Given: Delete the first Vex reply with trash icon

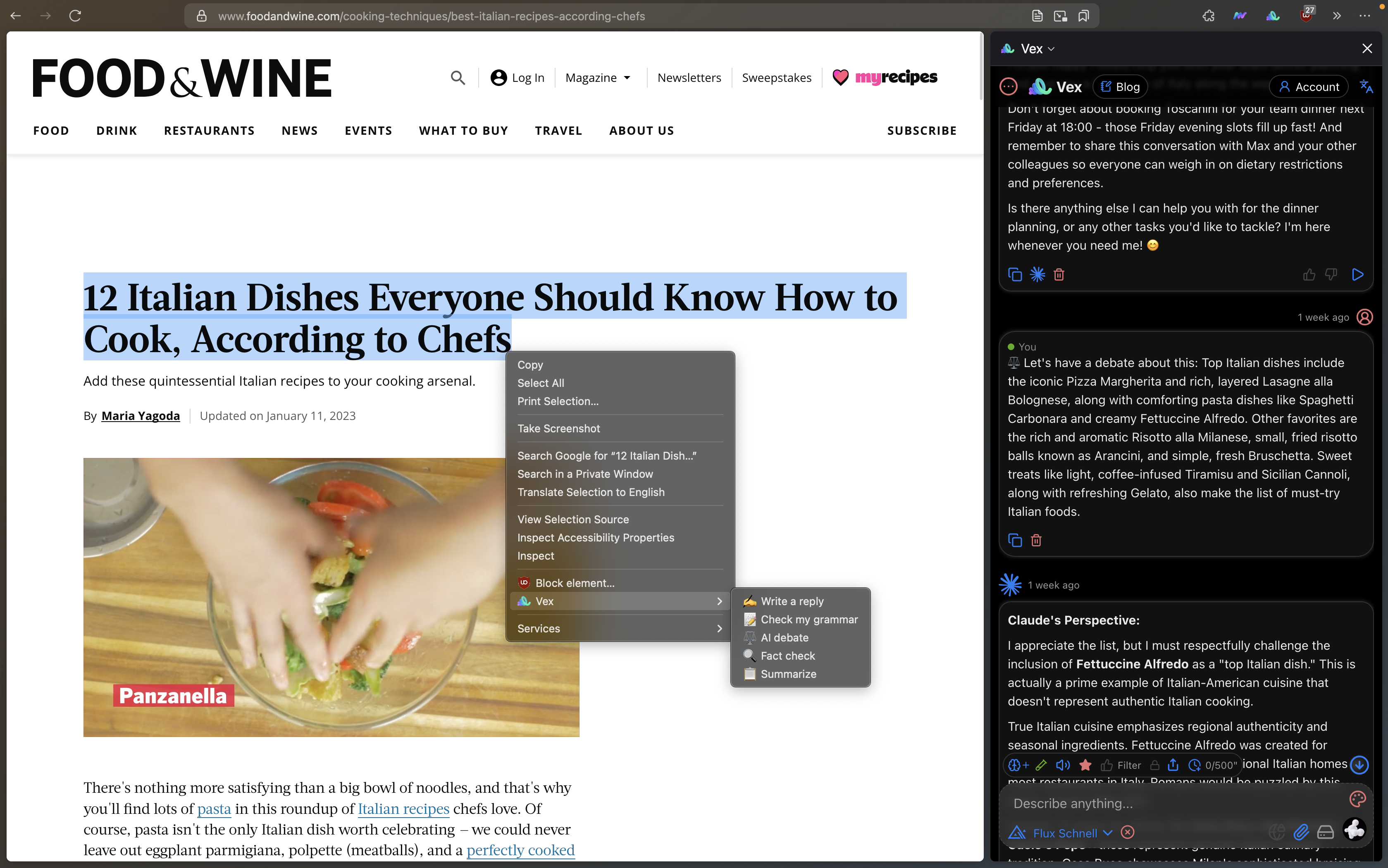Looking at the screenshot, I should point(1059,274).
